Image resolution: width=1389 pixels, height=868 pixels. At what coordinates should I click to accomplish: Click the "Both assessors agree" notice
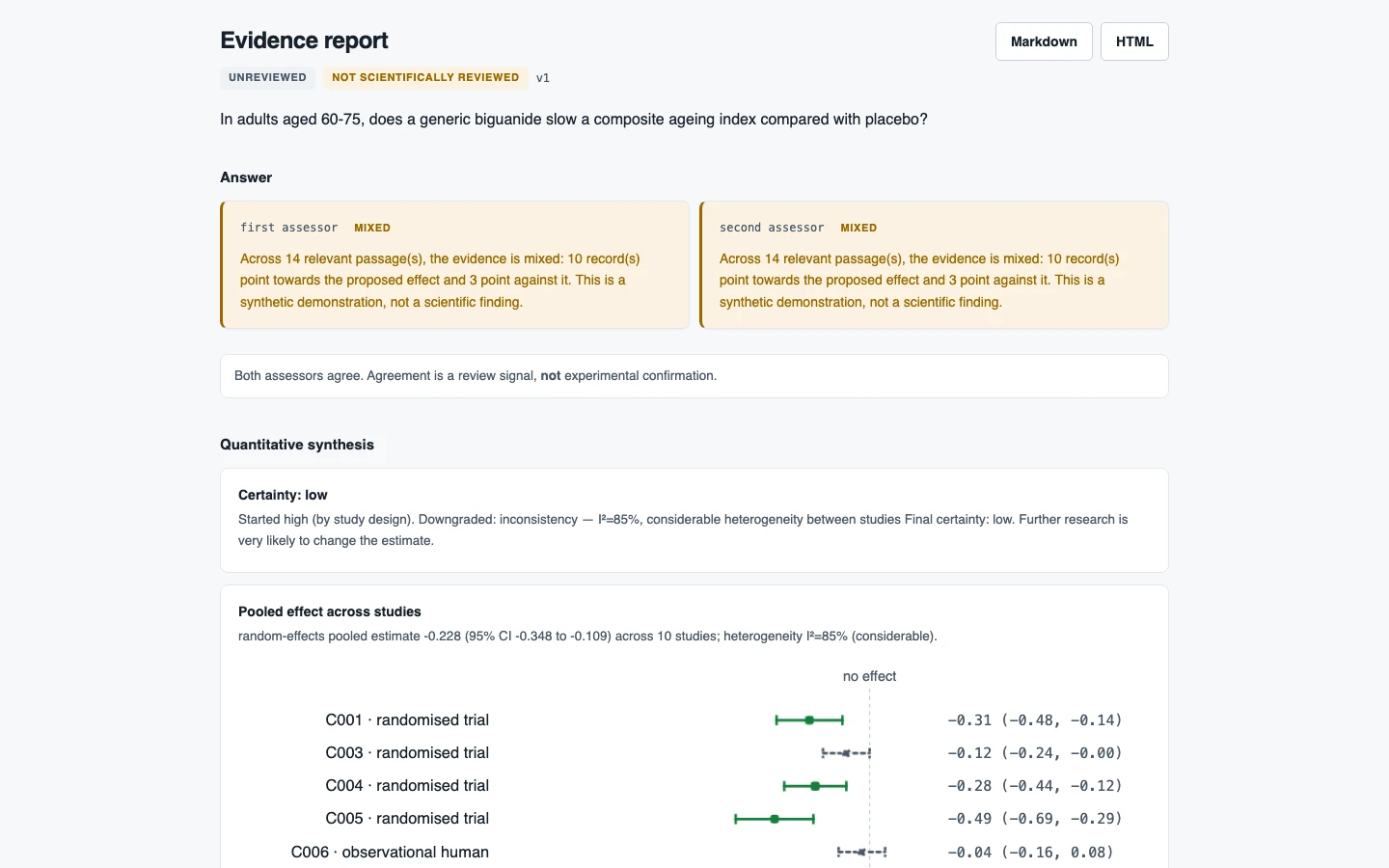[x=694, y=376]
